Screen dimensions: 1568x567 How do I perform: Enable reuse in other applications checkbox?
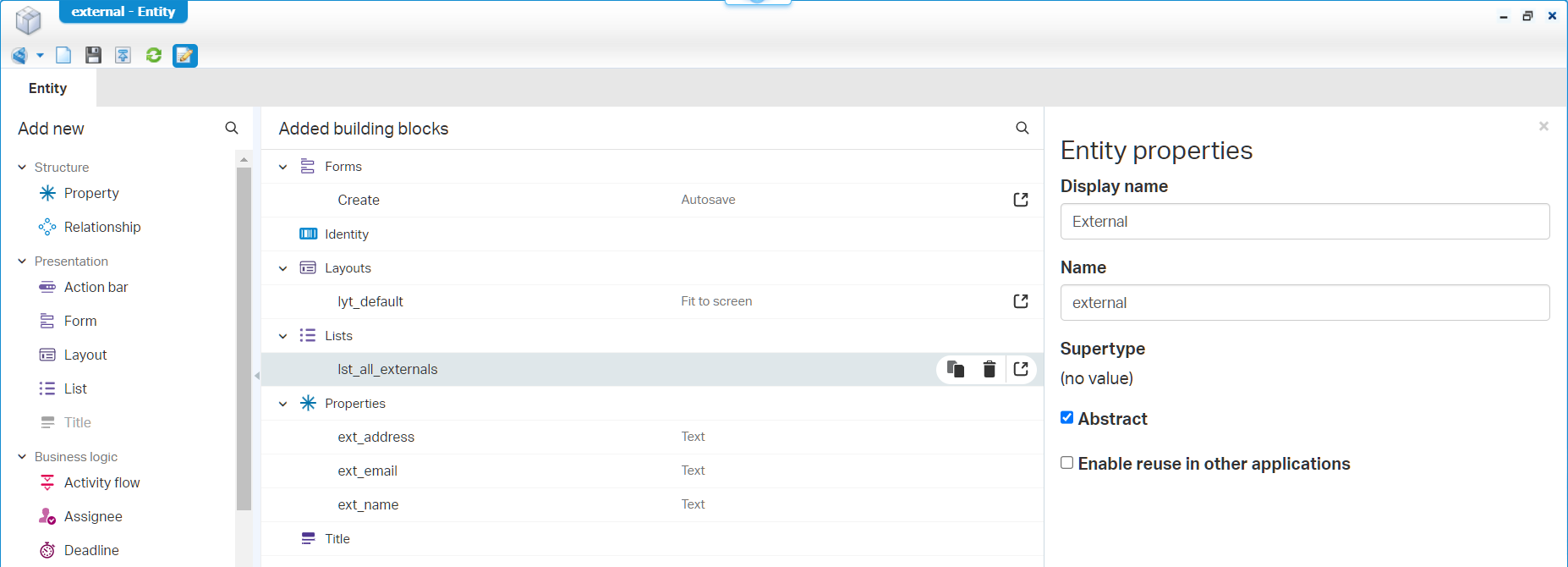click(x=1067, y=463)
